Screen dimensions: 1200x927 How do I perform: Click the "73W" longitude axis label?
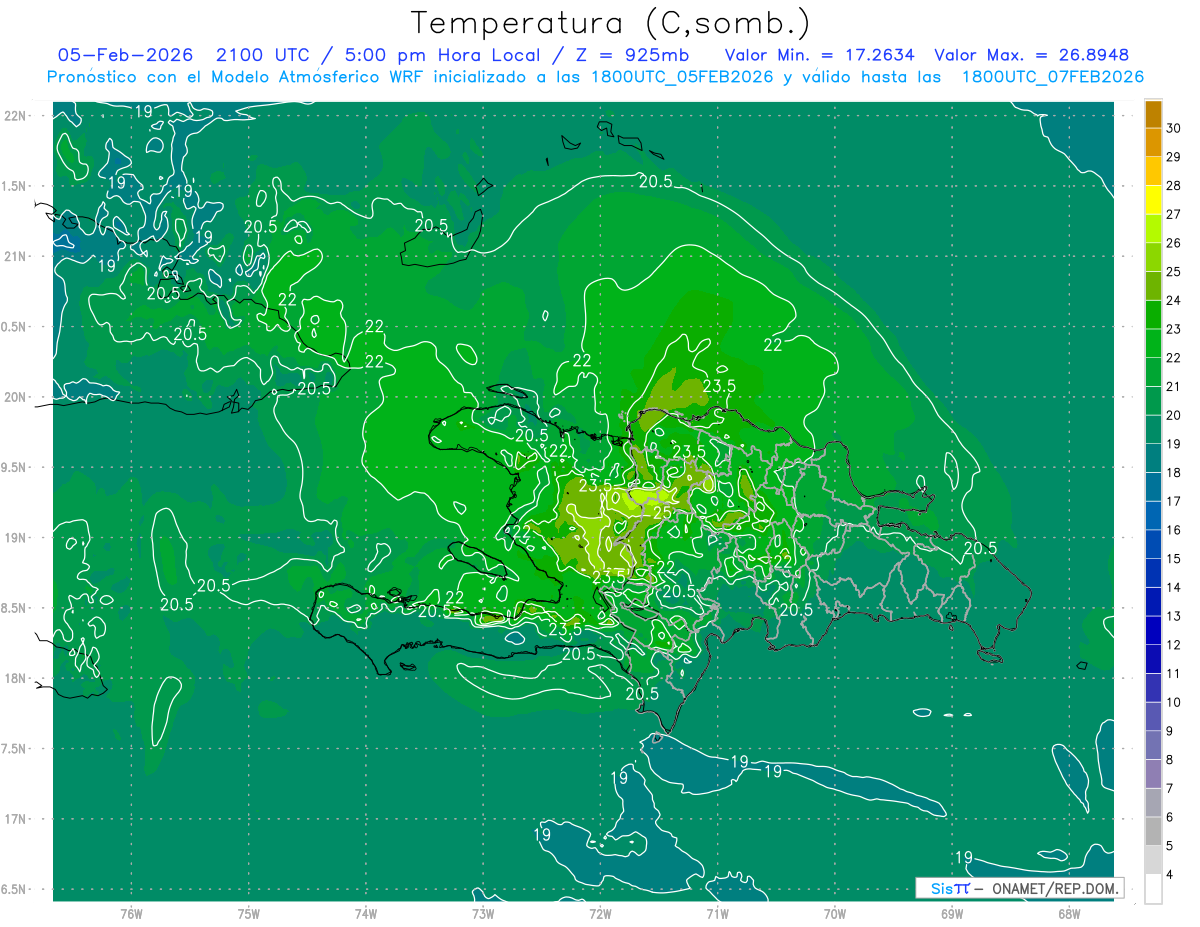coord(483,913)
